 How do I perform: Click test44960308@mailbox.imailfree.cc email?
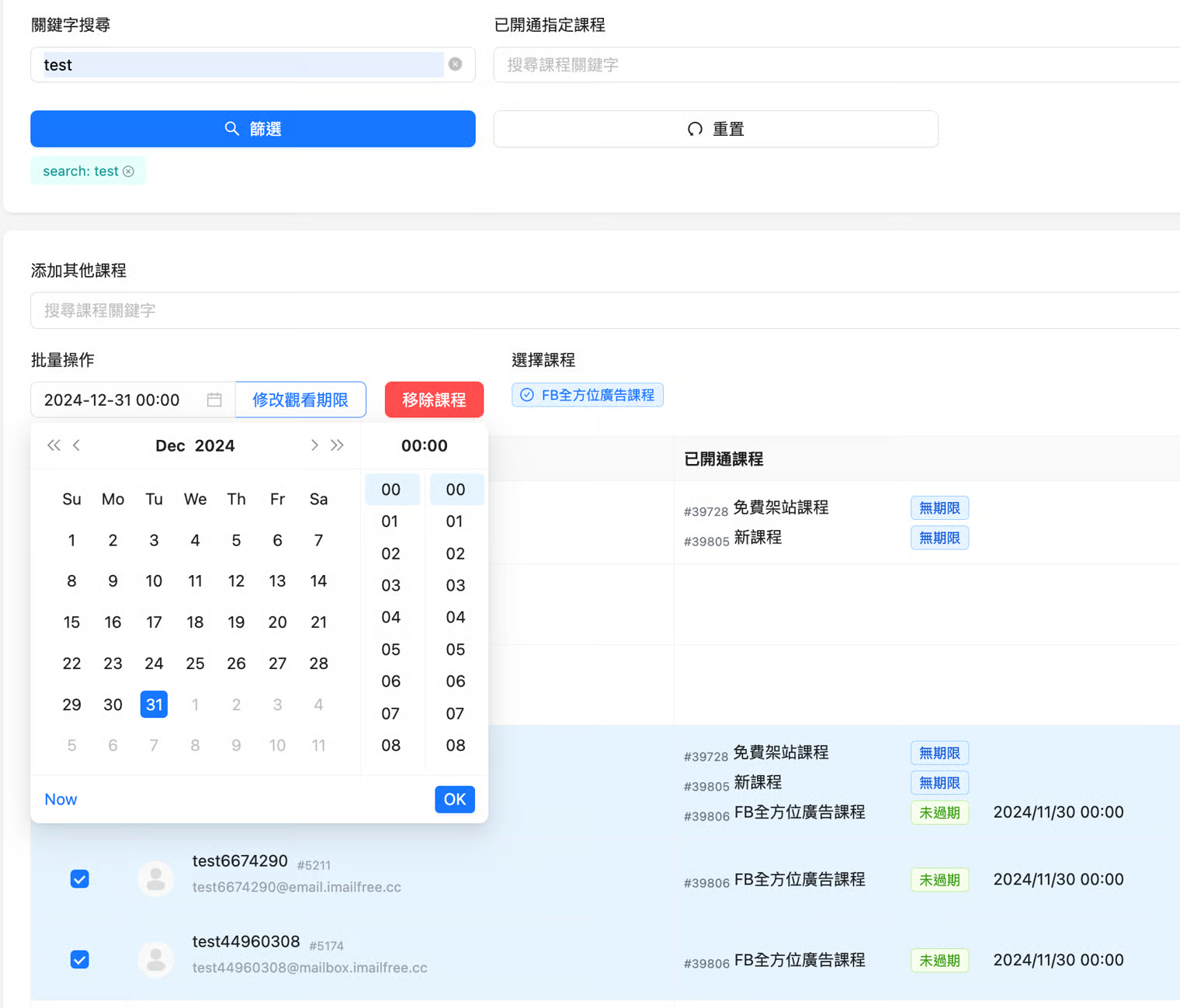(310, 968)
